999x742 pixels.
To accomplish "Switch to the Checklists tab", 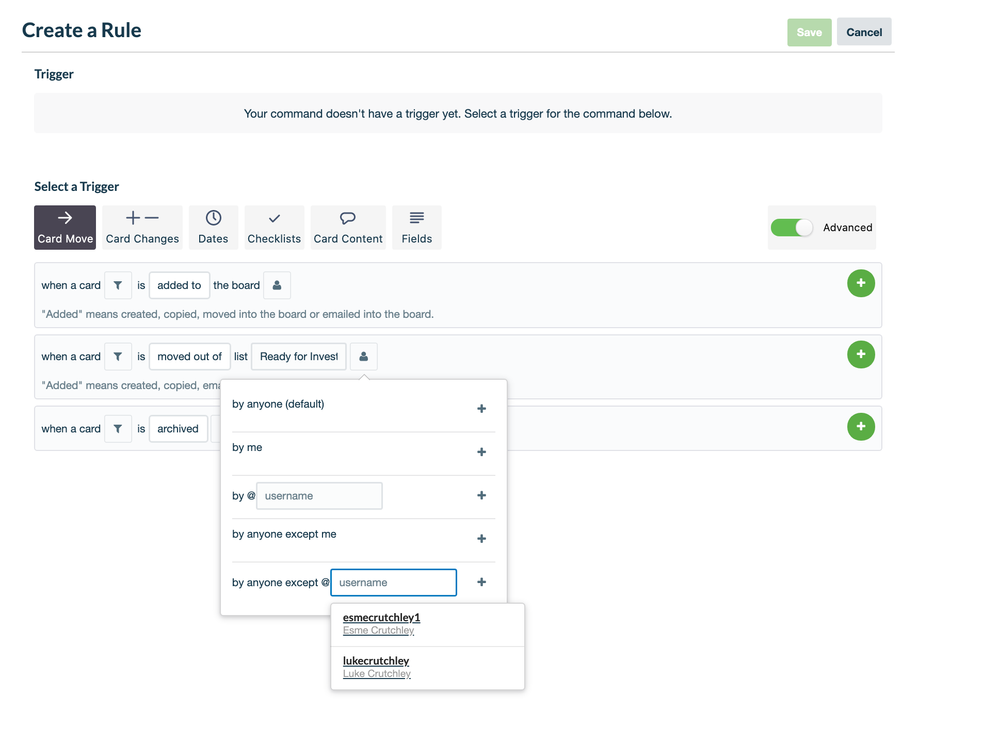I will coord(274,227).
